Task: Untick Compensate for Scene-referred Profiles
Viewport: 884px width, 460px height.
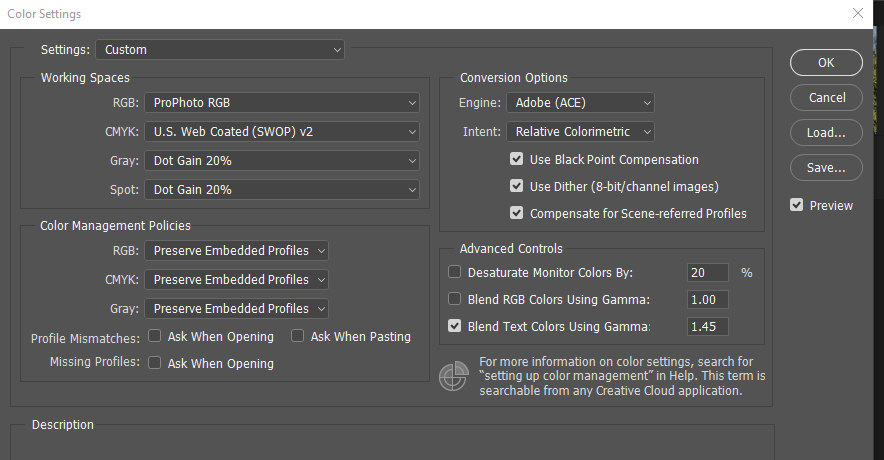Action: click(517, 213)
